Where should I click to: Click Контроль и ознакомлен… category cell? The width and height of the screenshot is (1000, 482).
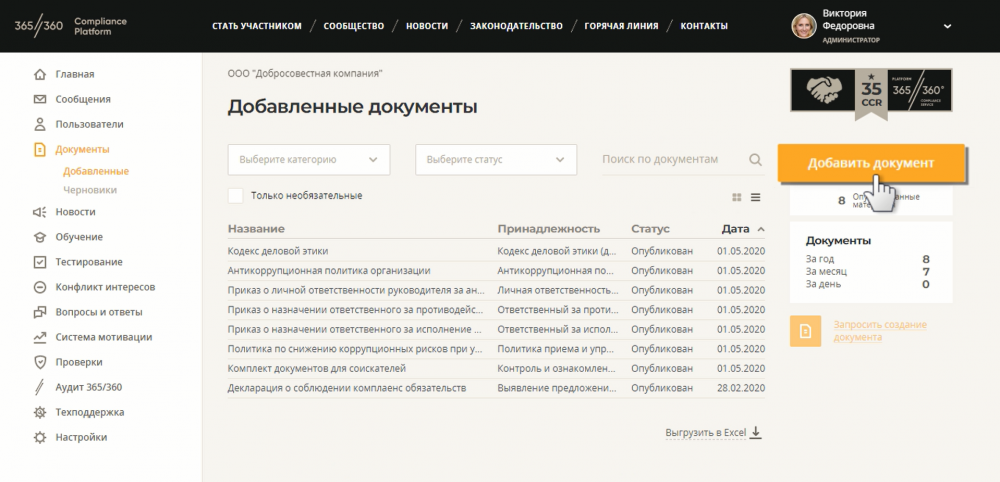[557, 369]
